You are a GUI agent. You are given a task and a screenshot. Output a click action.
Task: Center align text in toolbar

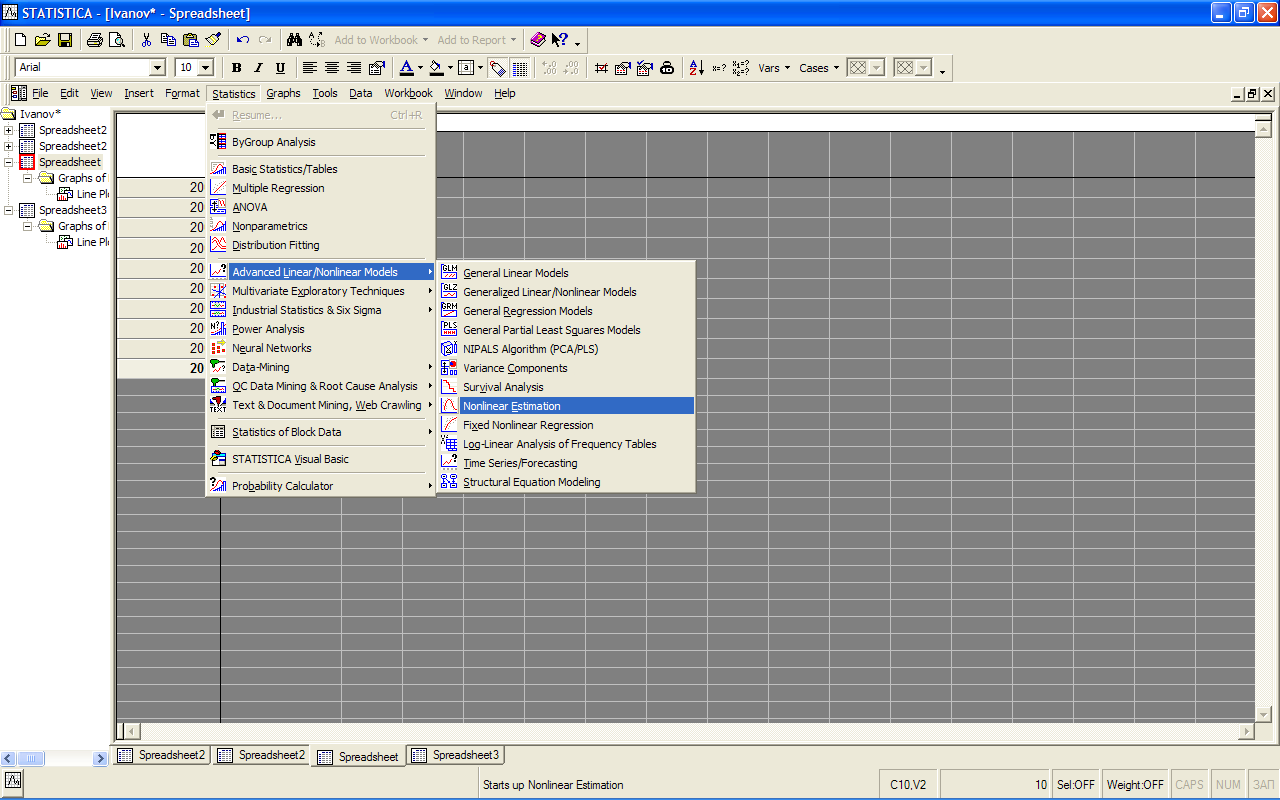click(332, 68)
